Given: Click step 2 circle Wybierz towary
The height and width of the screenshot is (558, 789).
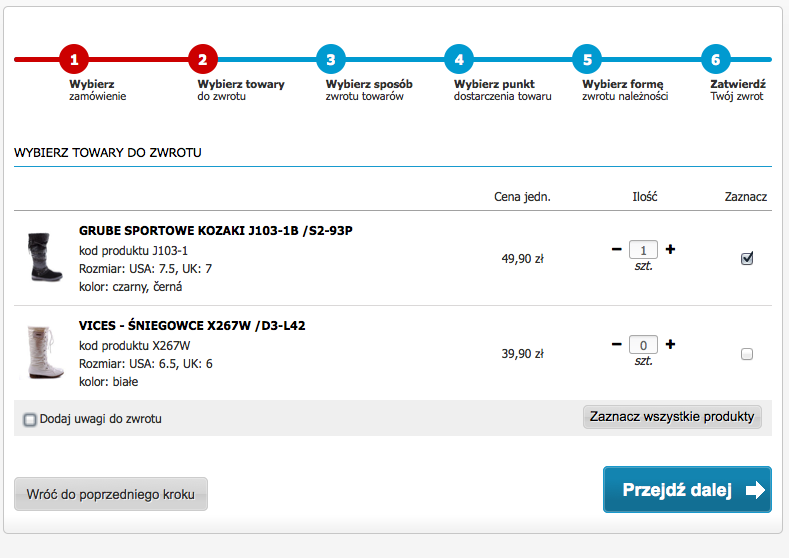Looking at the screenshot, I should [x=203, y=59].
